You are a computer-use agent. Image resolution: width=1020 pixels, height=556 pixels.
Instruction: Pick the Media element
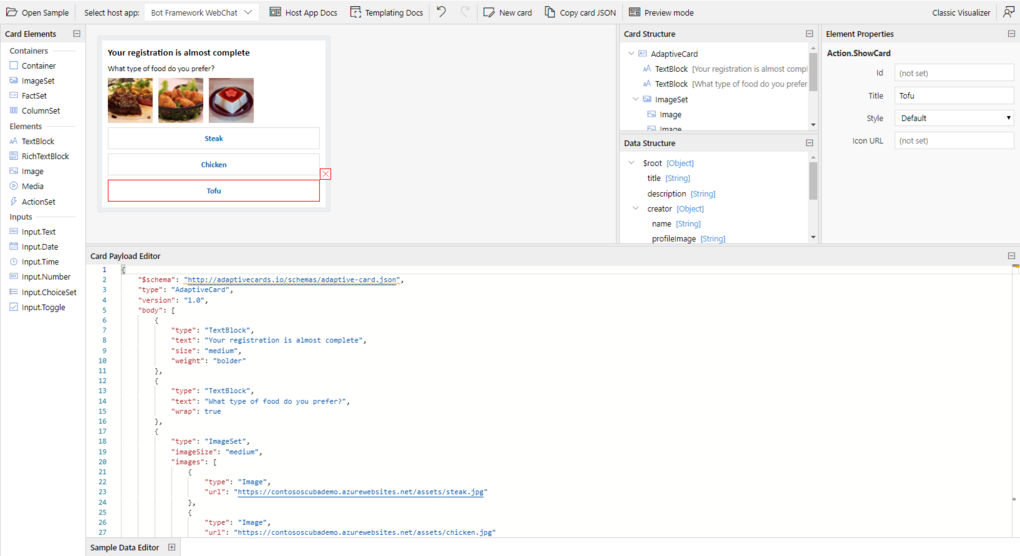[27, 186]
